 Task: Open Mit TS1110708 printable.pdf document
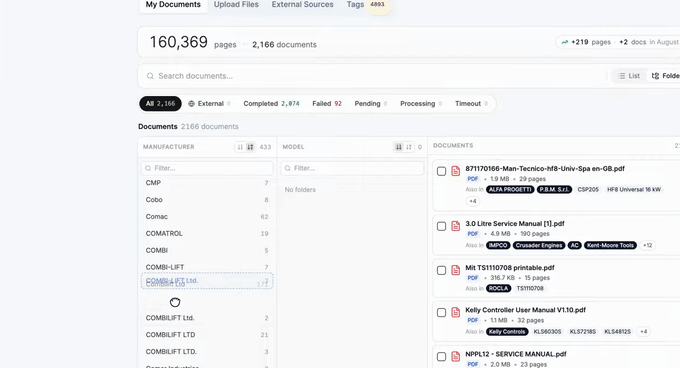[510, 268]
